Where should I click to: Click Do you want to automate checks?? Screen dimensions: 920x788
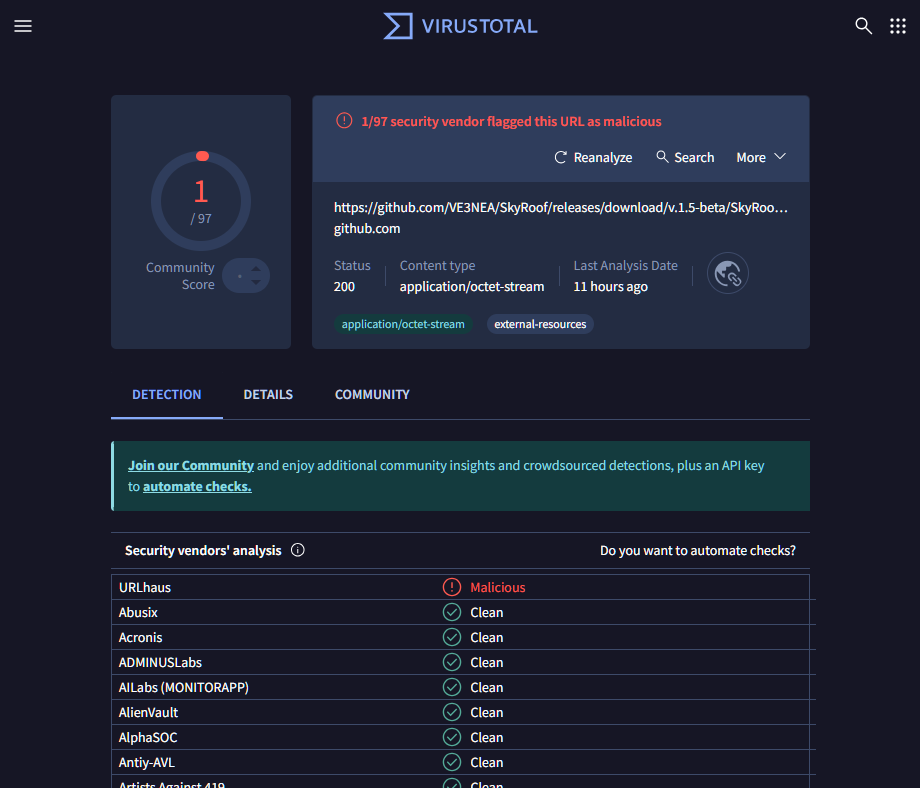click(x=698, y=550)
